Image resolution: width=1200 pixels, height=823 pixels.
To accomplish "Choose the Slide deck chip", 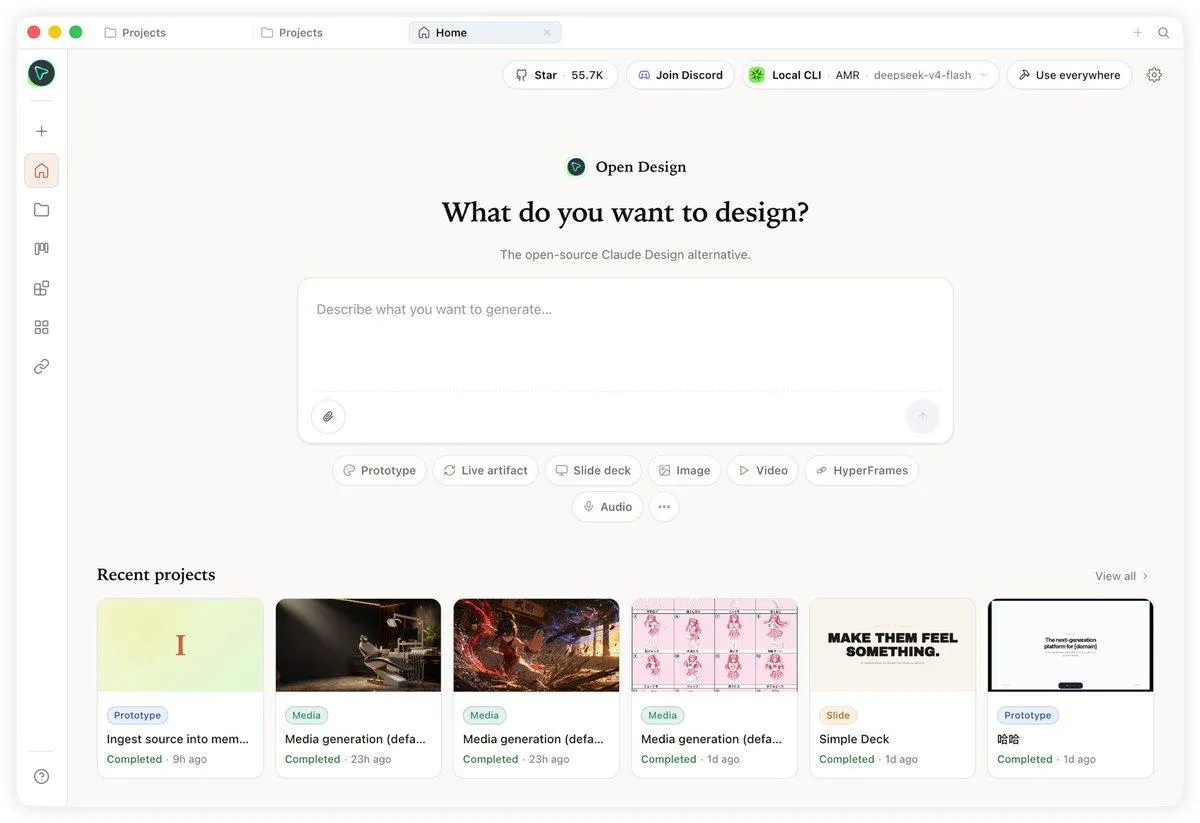I will tap(593, 470).
